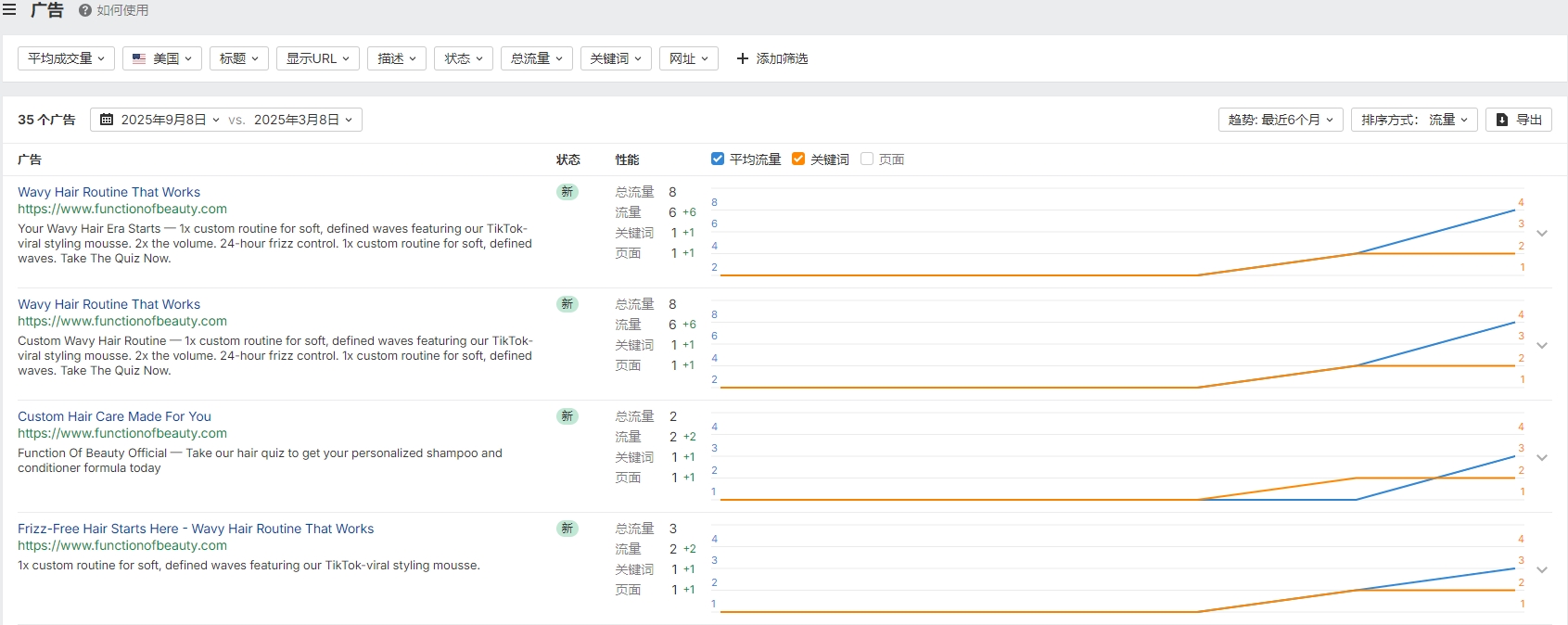
Task: Open the 2025年3月8日 comparison date dropdown
Action: click(303, 120)
